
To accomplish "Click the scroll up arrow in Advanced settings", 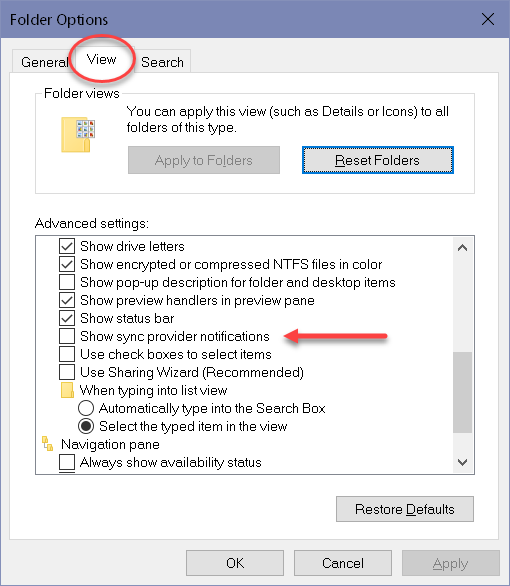I will (463, 248).
